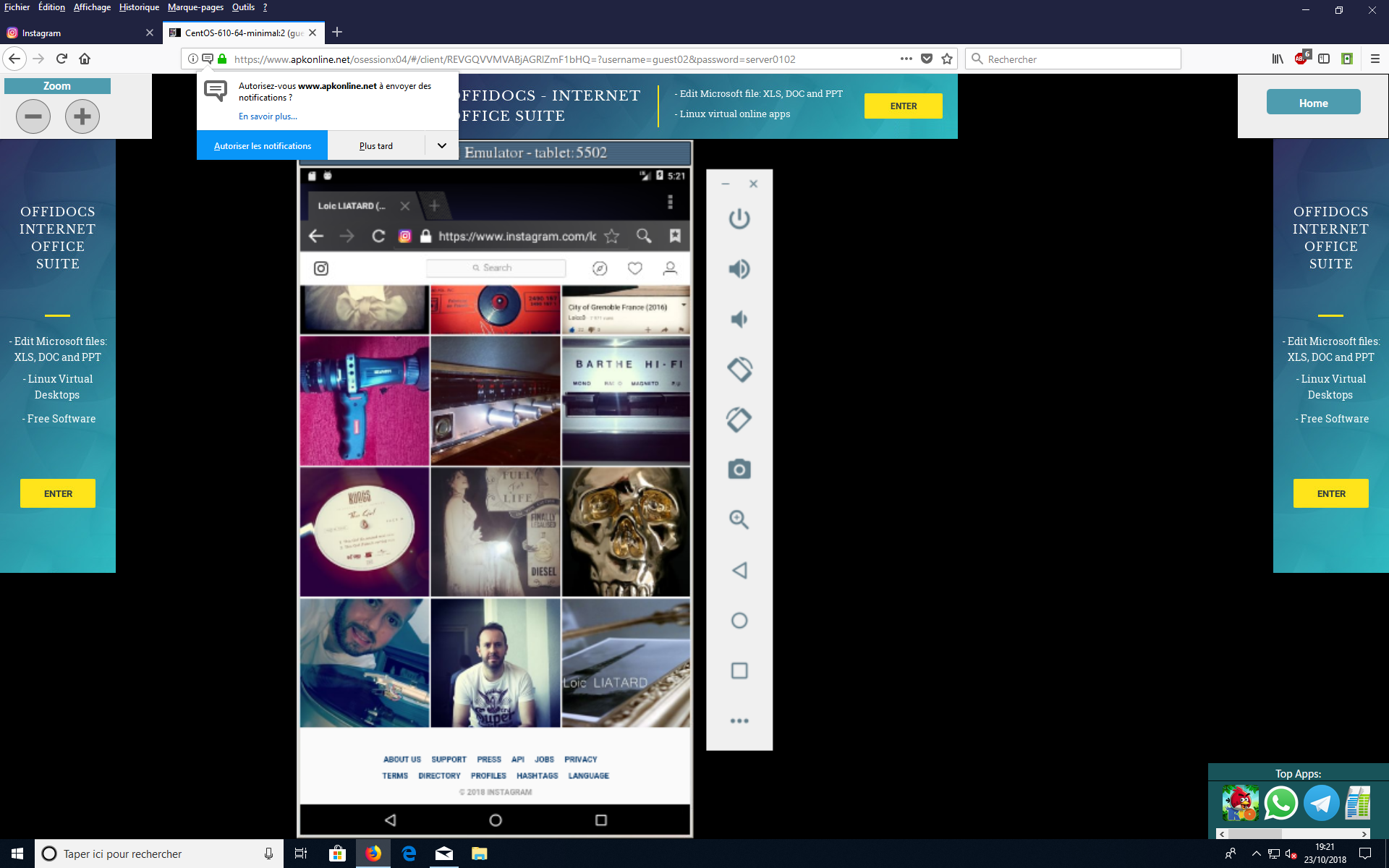Click Instagram ABOUT US footer link
Screen dimensions: 1389x868
(402, 759)
